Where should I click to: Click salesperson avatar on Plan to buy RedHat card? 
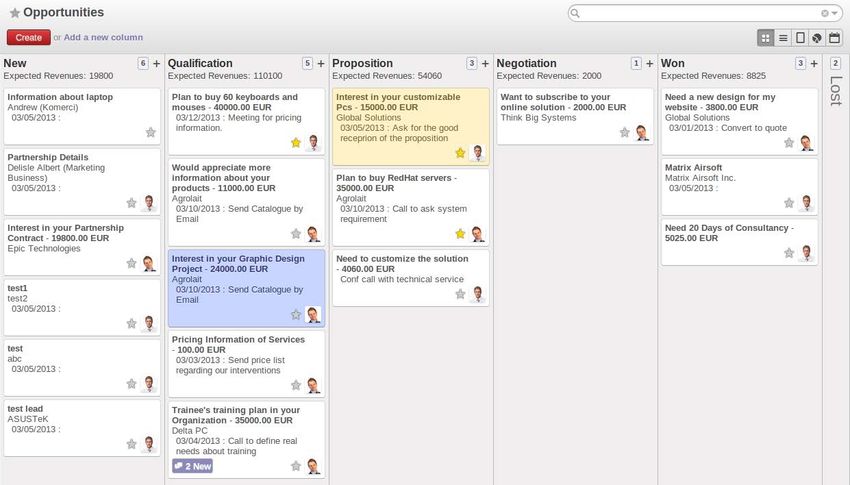tap(477, 234)
